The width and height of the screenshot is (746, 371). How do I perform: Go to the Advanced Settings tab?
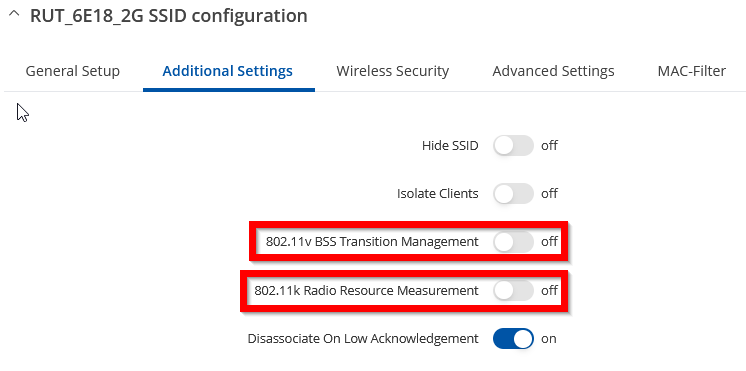click(553, 71)
